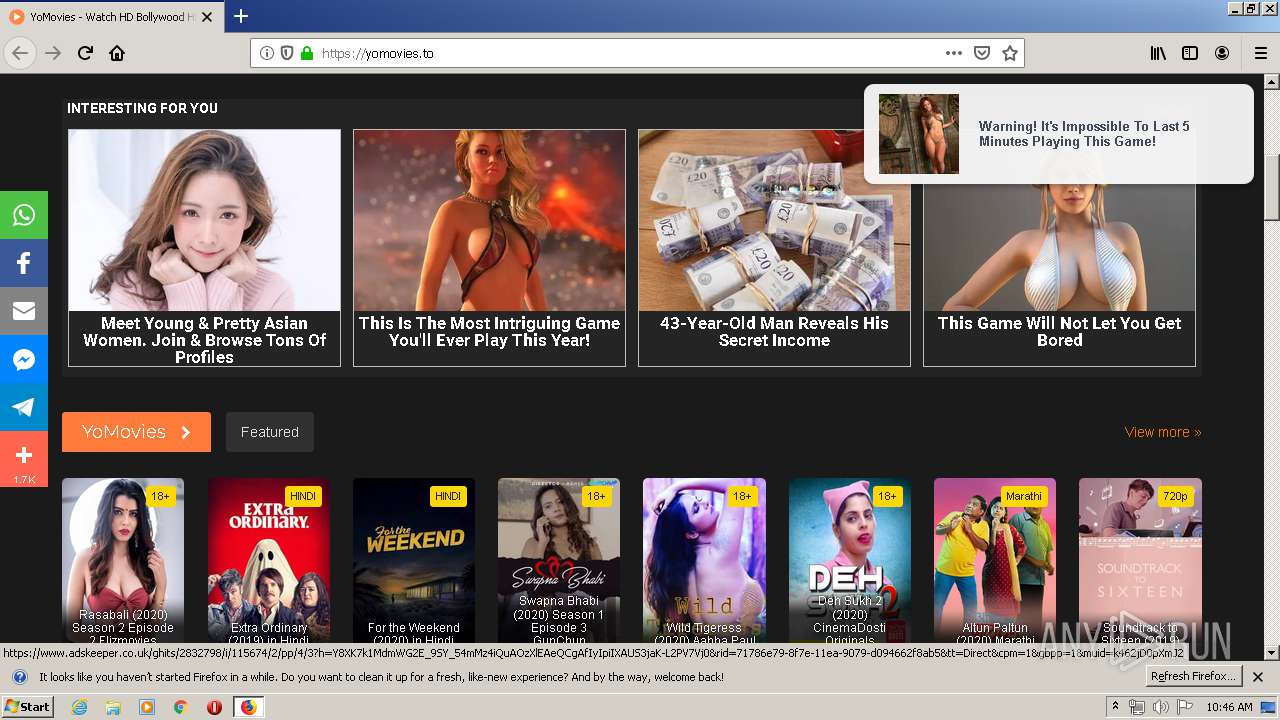Open Most Intriguing Game ad card
Screen dimensions: 1280x720
click(x=489, y=248)
